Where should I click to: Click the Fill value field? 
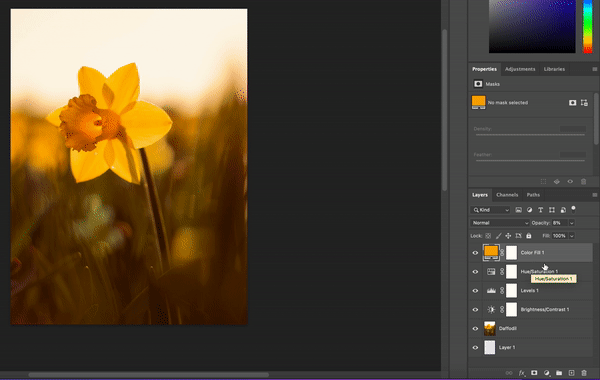coord(559,236)
